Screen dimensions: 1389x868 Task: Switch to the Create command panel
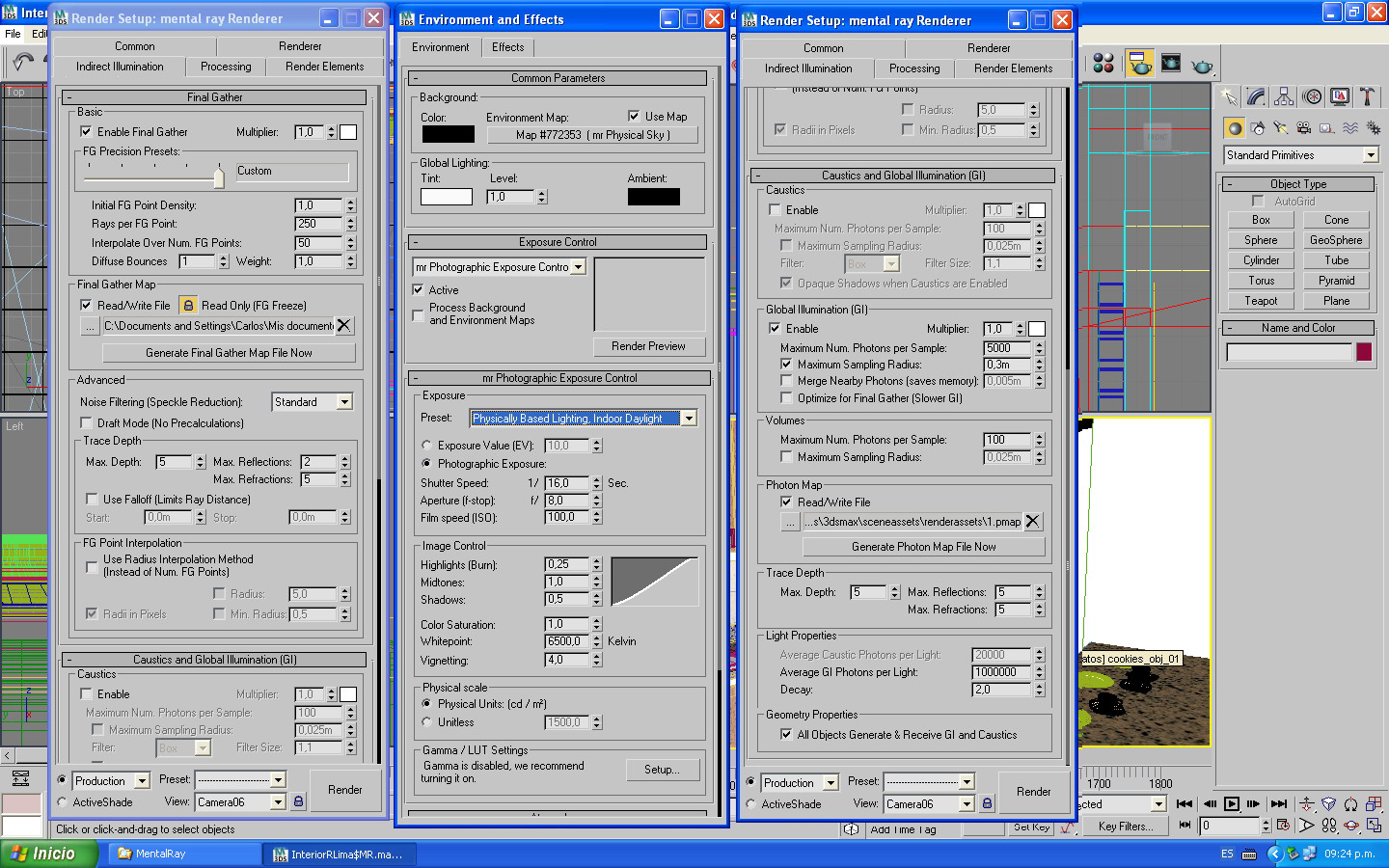(x=1229, y=96)
